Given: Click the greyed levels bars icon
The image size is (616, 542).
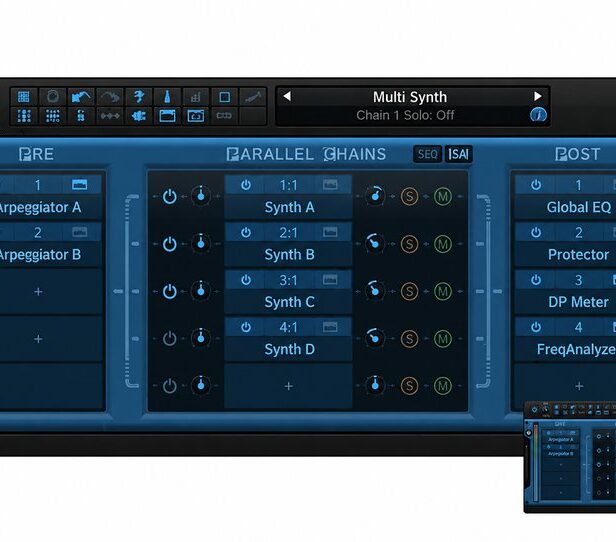Looking at the screenshot, I should pyautogui.click(x=196, y=97).
